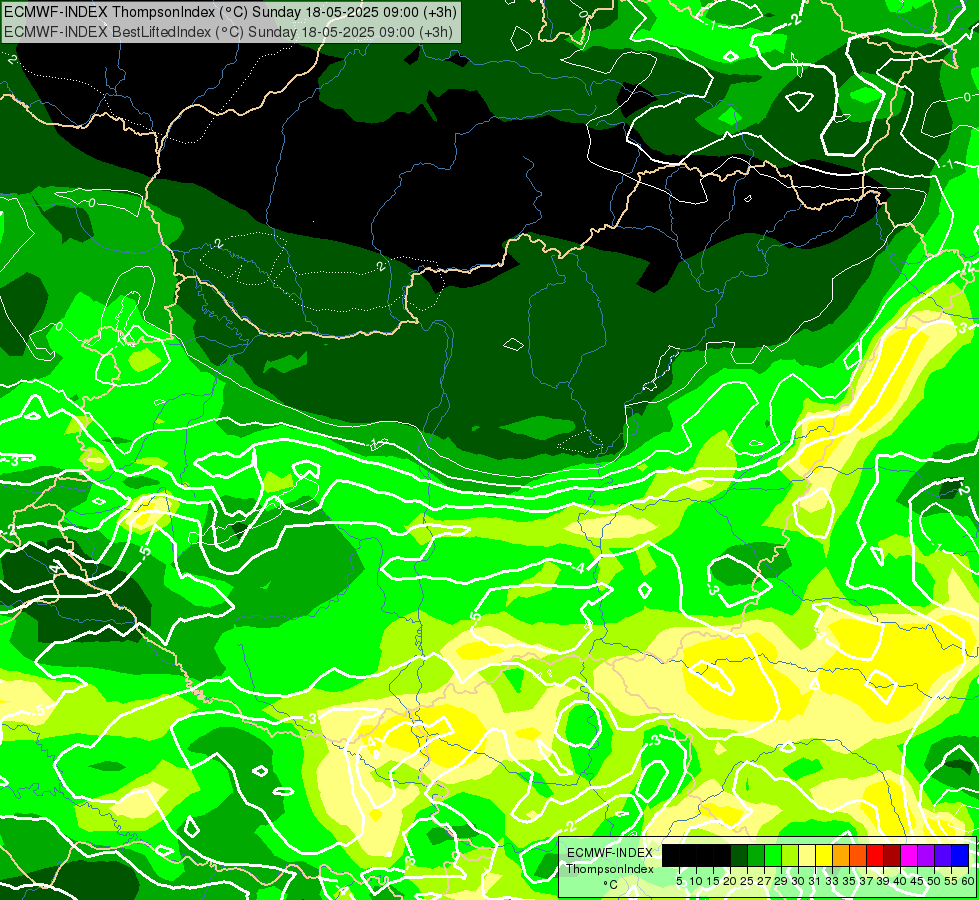Select the dark green legend swatch (20-25)
Viewport: 979px width, 900px height.
point(739,855)
